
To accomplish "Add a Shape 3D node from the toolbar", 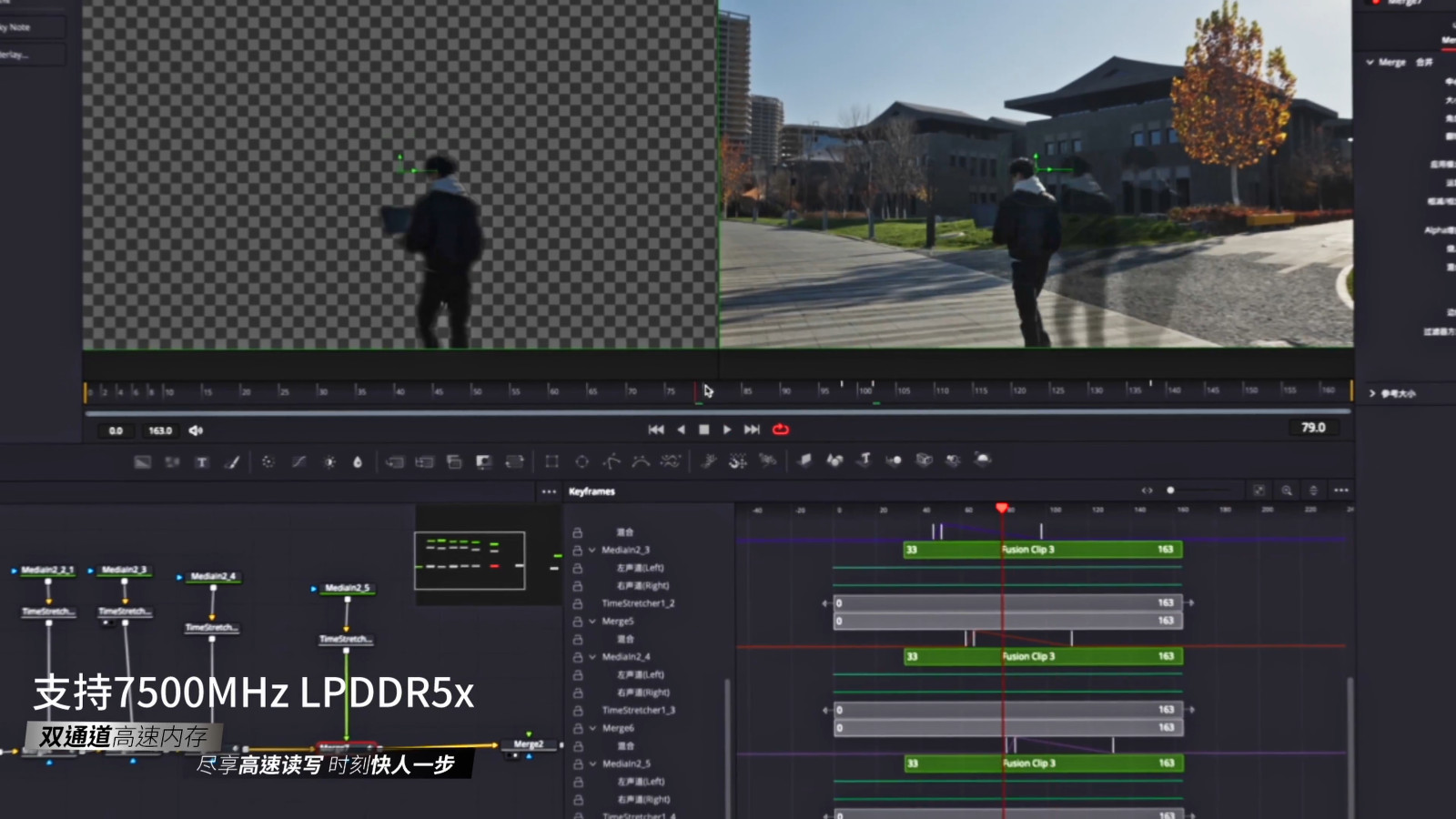I will point(834,460).
